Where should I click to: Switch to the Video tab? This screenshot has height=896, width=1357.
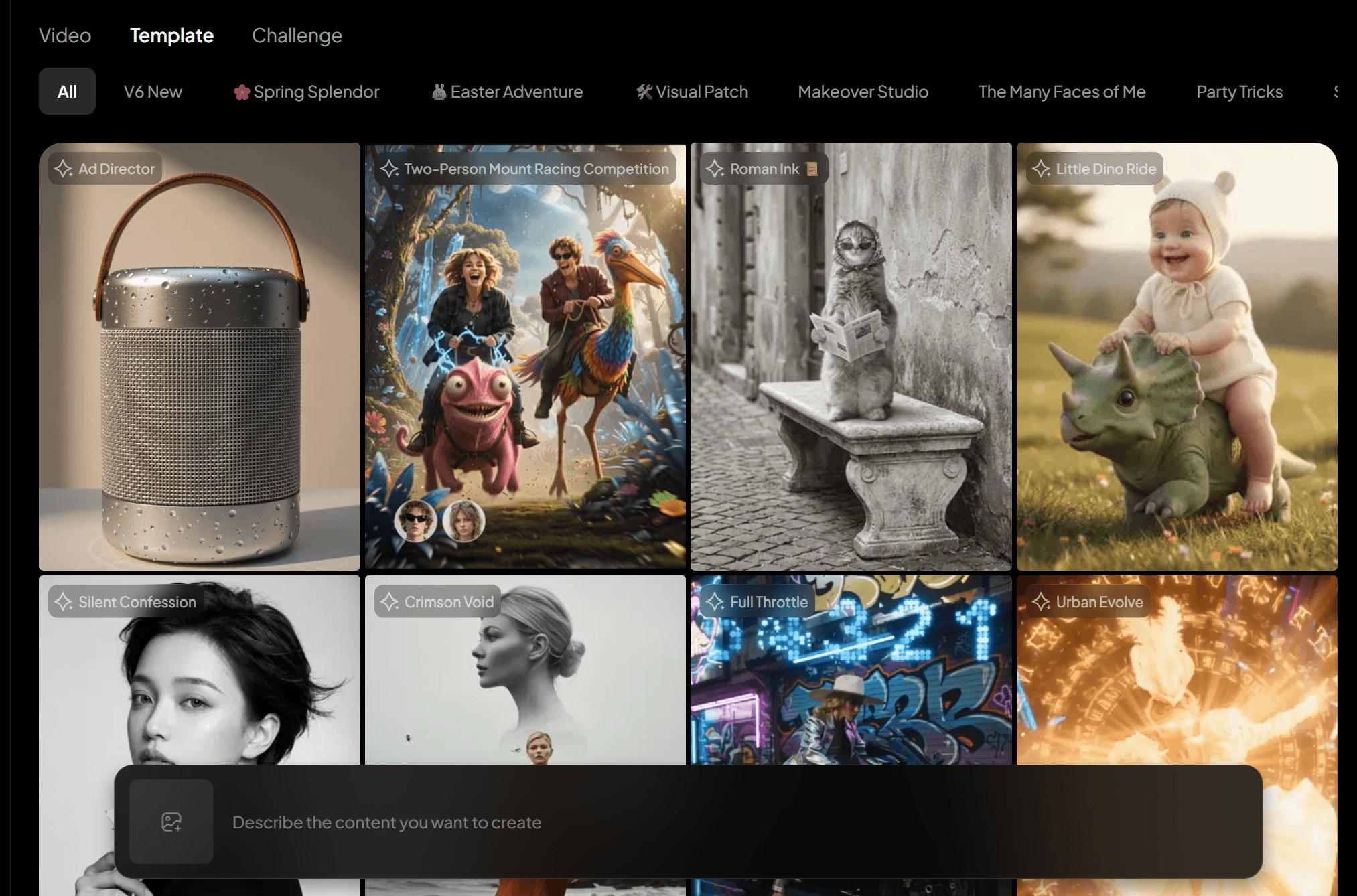[x=65, y=35]
